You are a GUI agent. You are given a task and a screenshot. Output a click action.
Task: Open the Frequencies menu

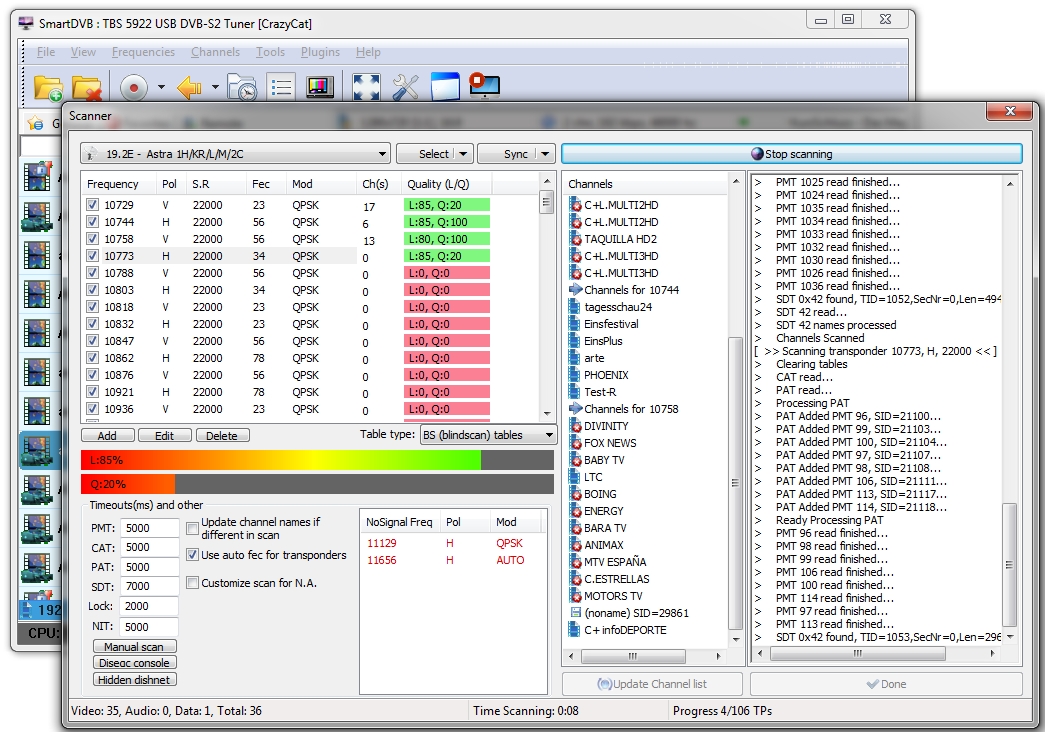(143, 52)
